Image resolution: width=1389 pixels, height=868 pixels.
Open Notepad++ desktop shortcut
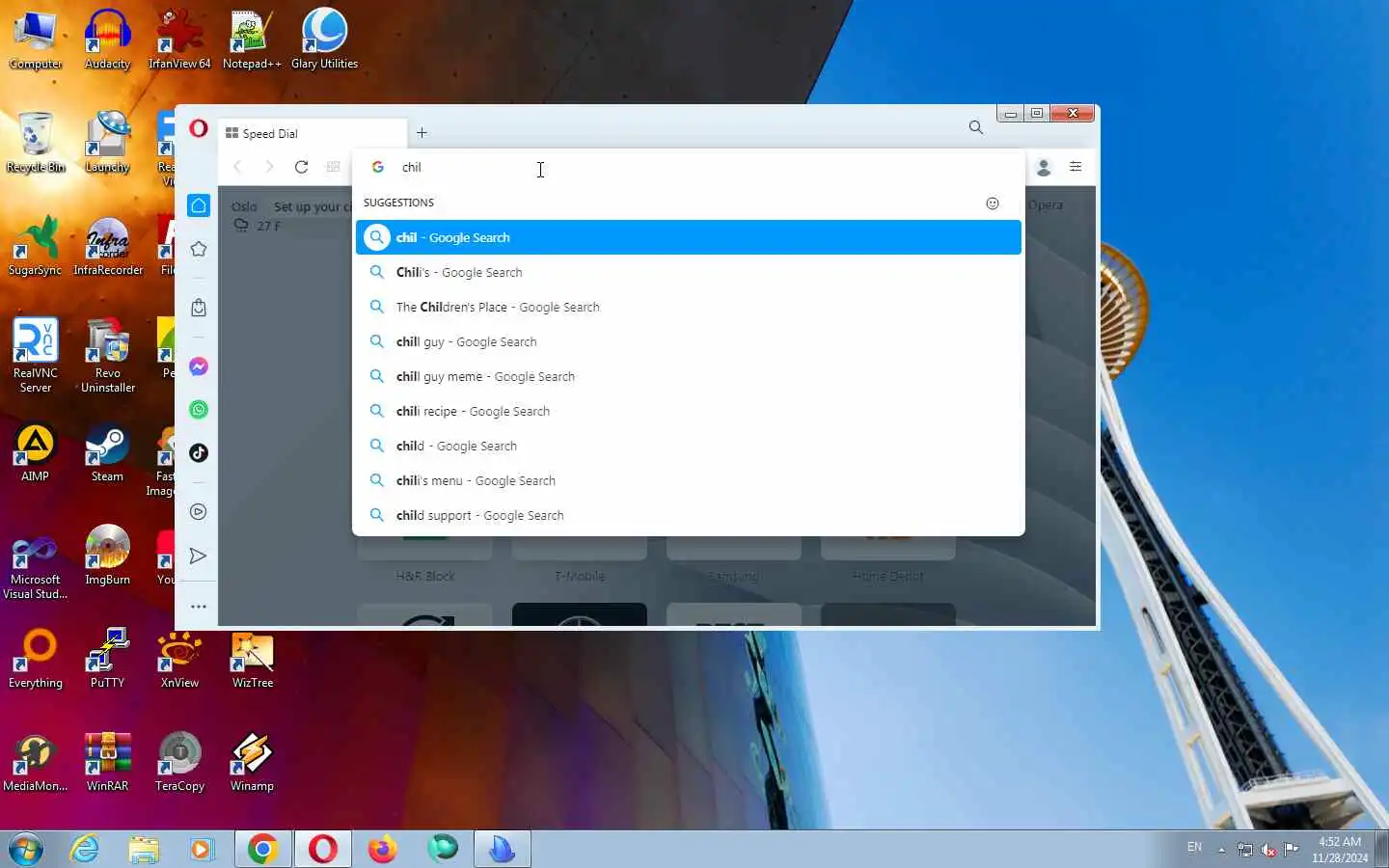pos(252,40)
